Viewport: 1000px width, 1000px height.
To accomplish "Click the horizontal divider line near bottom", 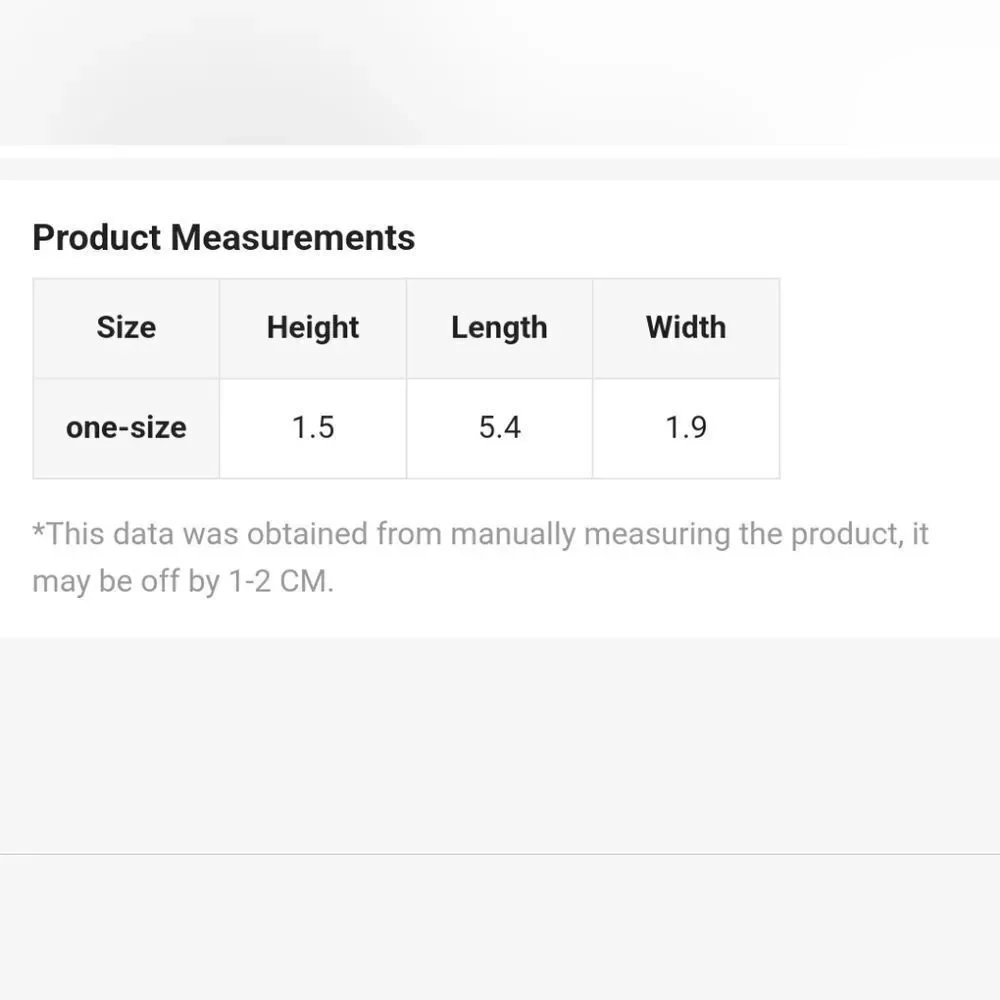I will 500,854.
